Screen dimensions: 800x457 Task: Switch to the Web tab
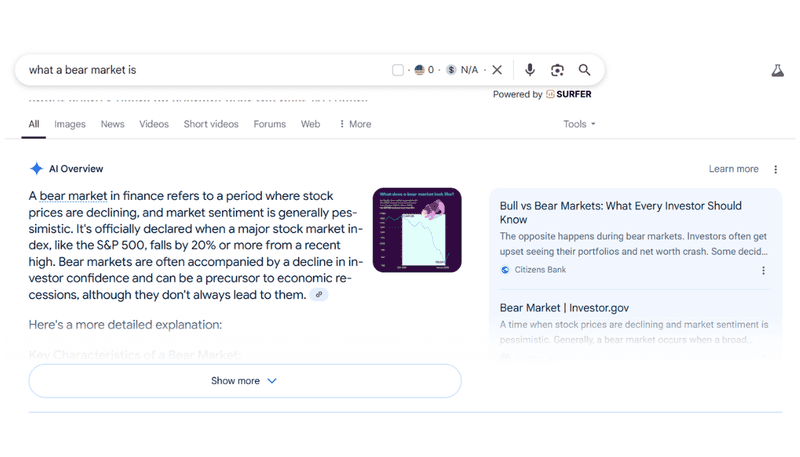310,124
